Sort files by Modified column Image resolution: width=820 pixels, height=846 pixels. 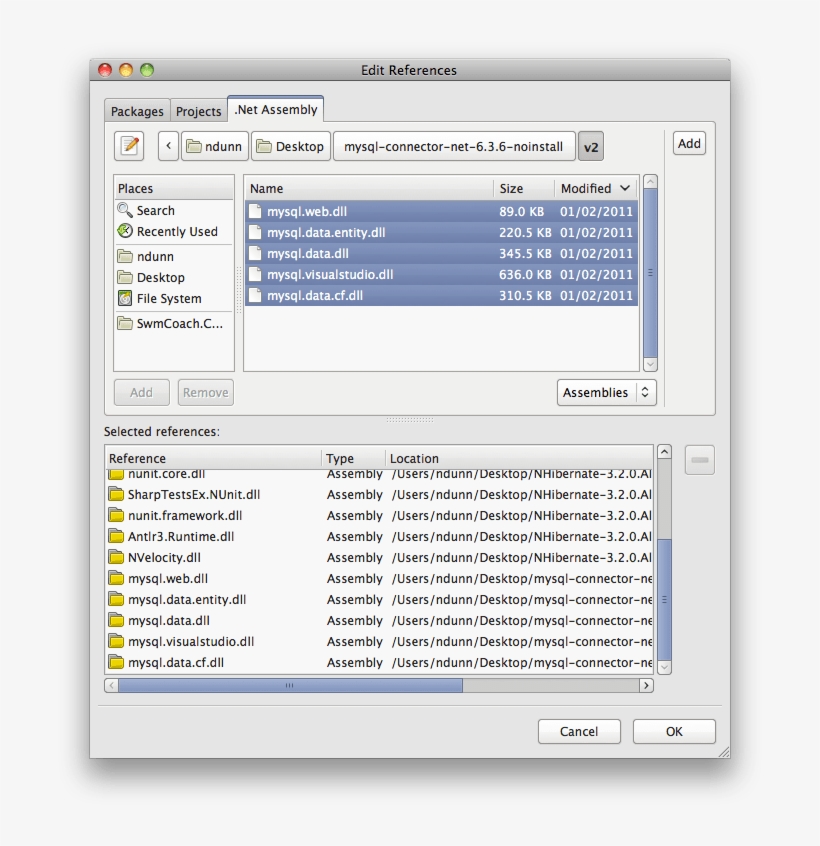click(x=595, y=188)
